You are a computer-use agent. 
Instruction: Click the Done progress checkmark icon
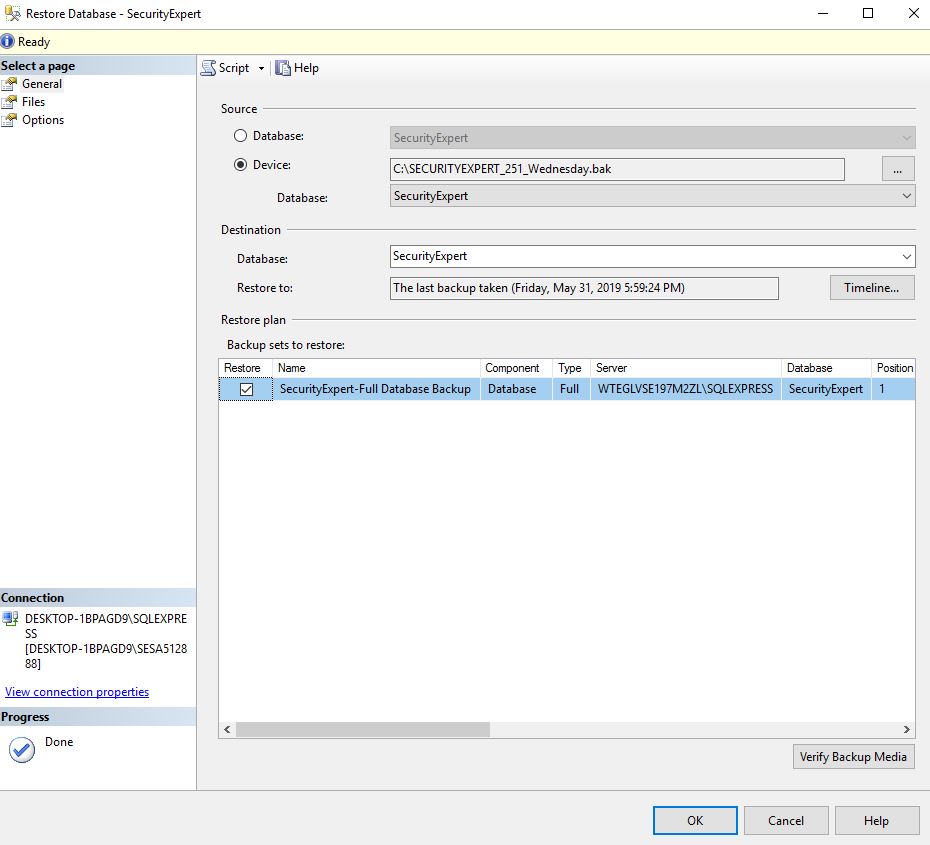point(22,750)
